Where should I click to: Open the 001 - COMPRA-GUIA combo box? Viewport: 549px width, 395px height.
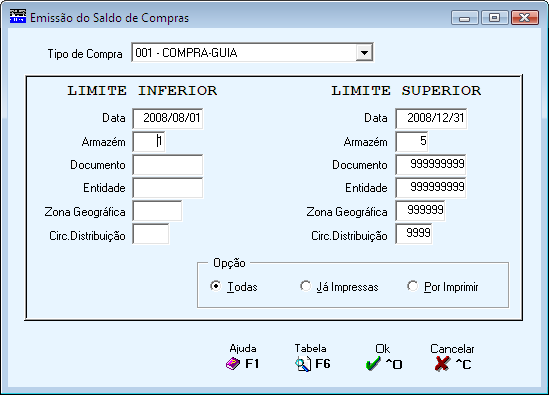252,53
